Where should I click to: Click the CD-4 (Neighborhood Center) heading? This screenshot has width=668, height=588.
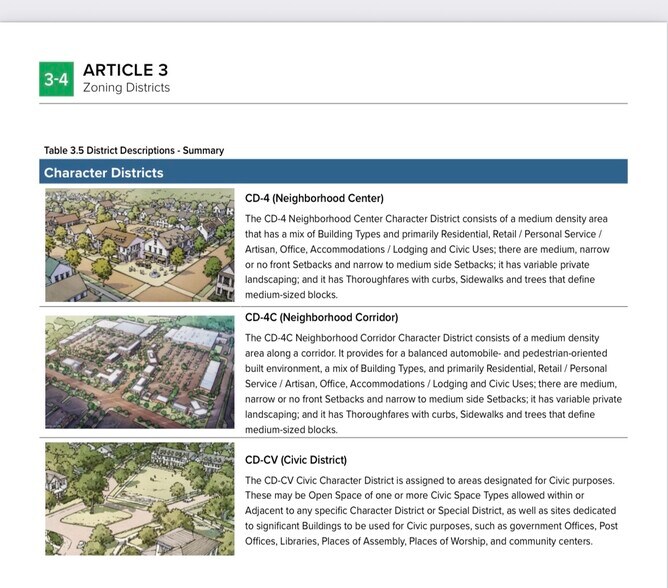[314, 199]
